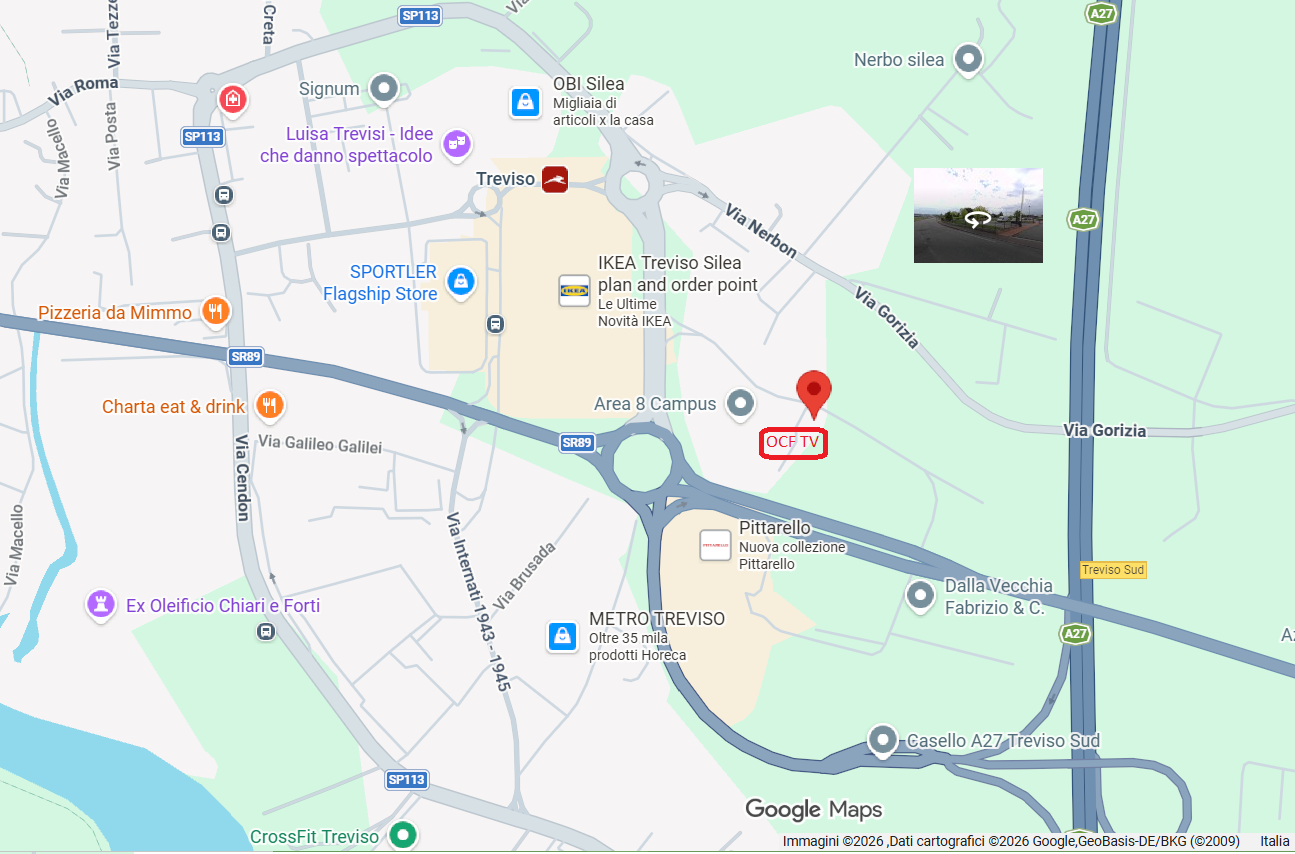Open the Nerbo silea place marker
Image resolution: width=1295 pixels, height=854 pixels.
click(967, 60)
